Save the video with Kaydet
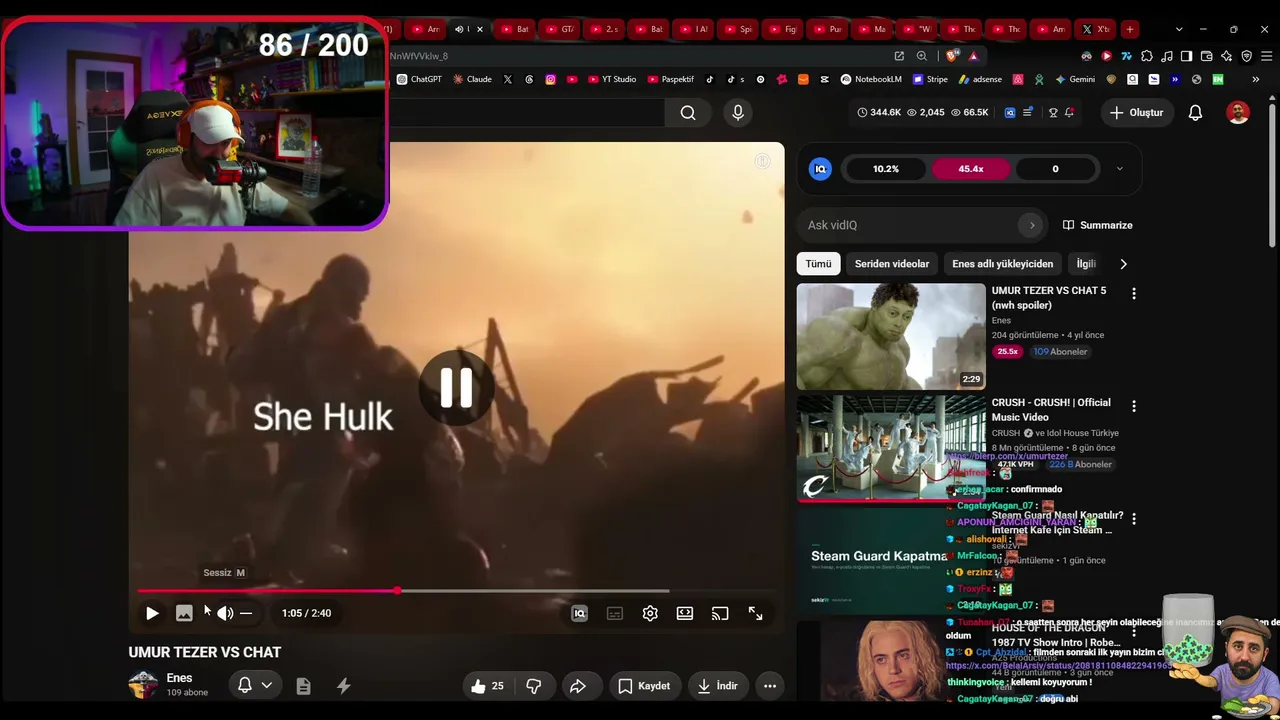This screenshot has height=720, width=1280. pyautogui.click(x=644, y=686)
